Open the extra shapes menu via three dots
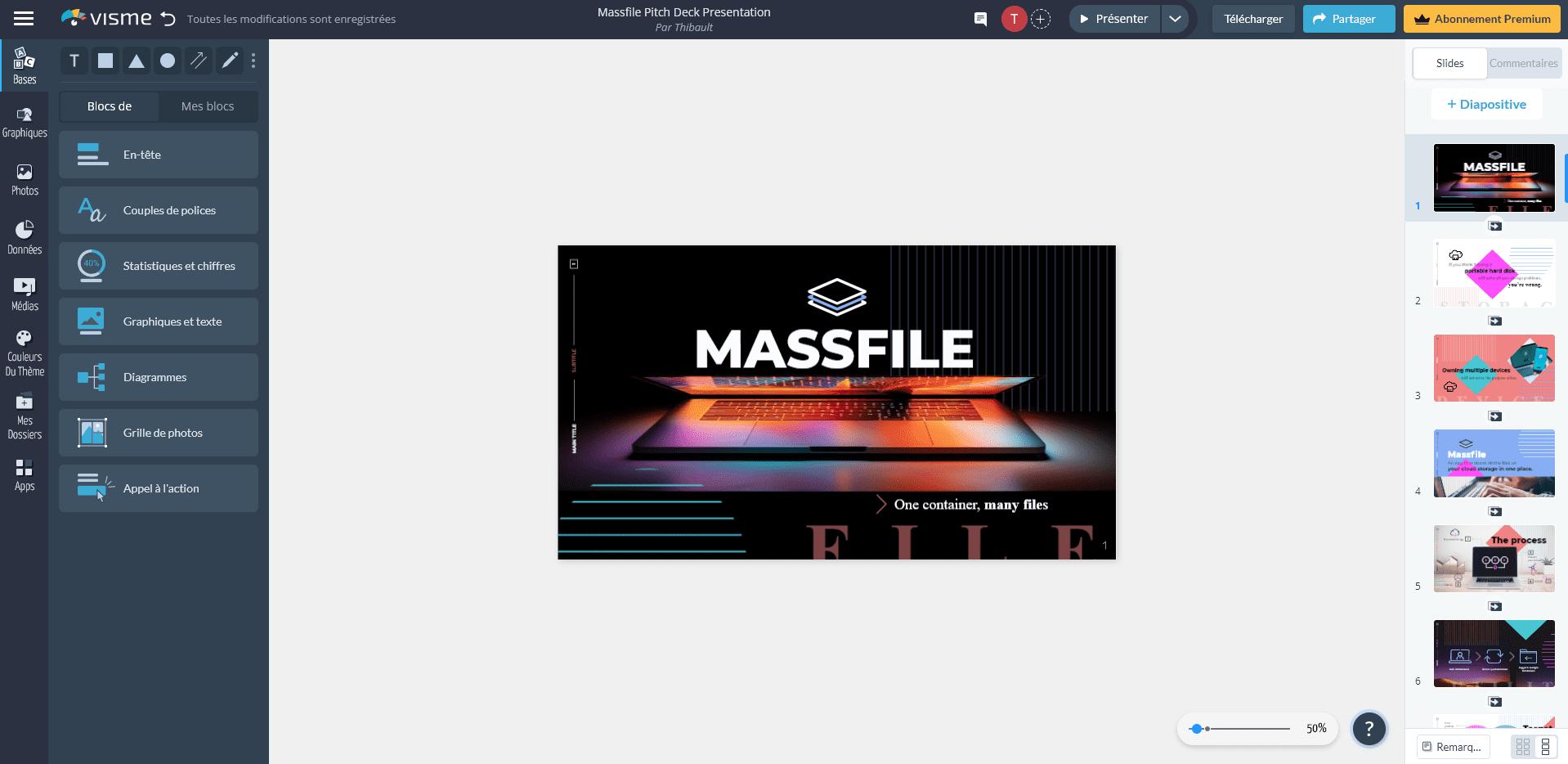This screenshot has height=764, width=1568. [x=253, y=60]
